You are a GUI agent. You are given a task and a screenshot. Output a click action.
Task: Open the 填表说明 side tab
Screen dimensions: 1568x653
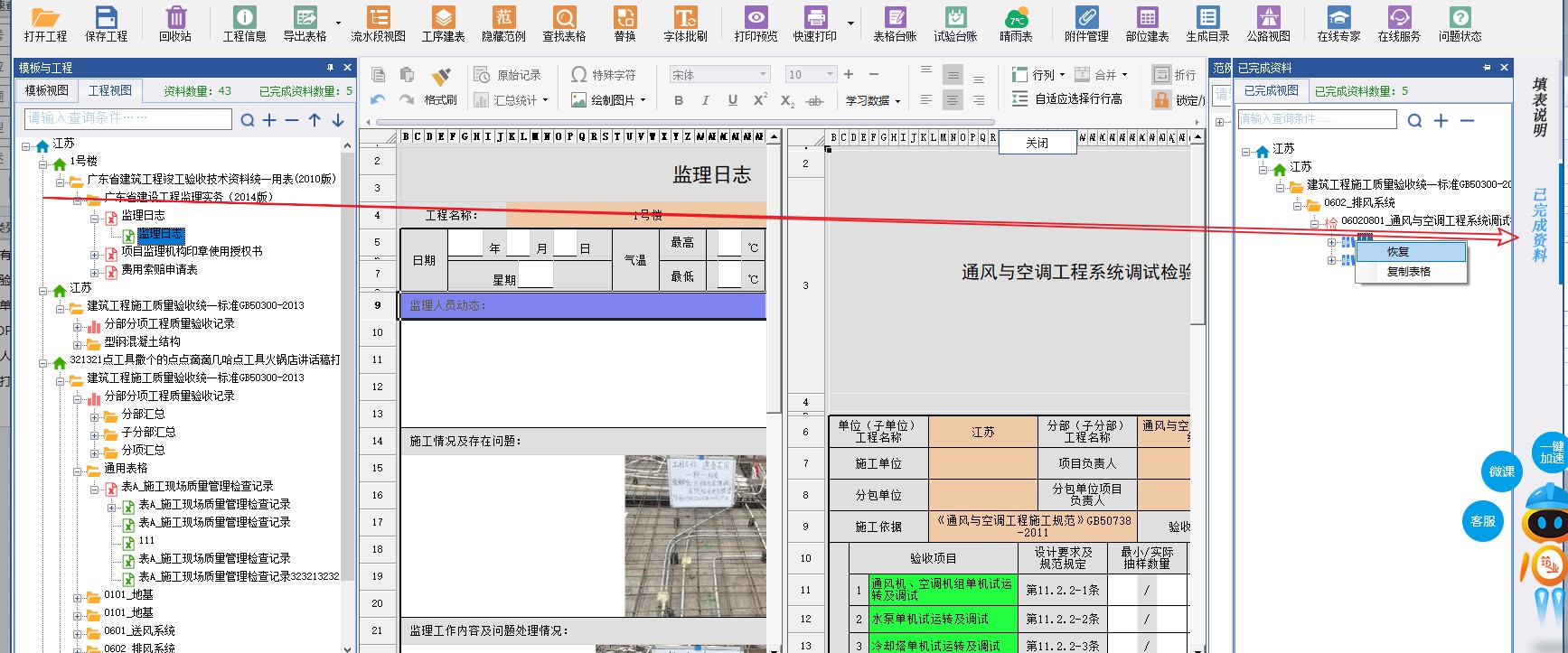1540,107
